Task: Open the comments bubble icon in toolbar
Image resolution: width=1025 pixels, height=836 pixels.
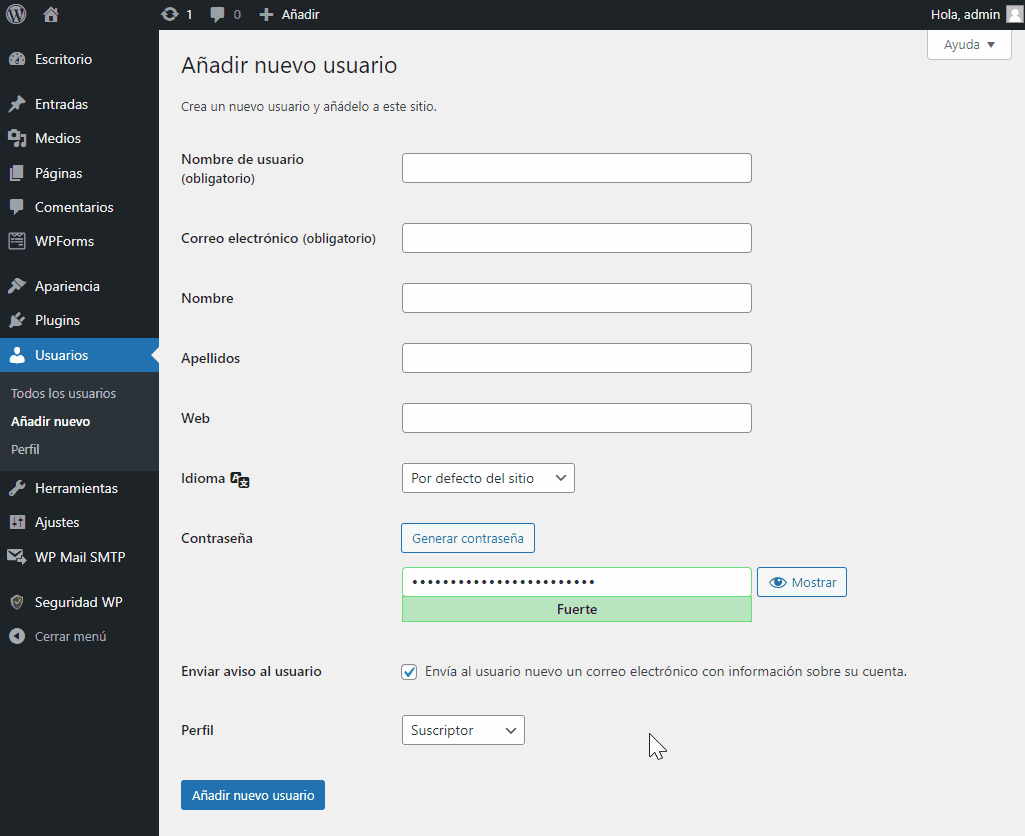Action: [218, 15]
